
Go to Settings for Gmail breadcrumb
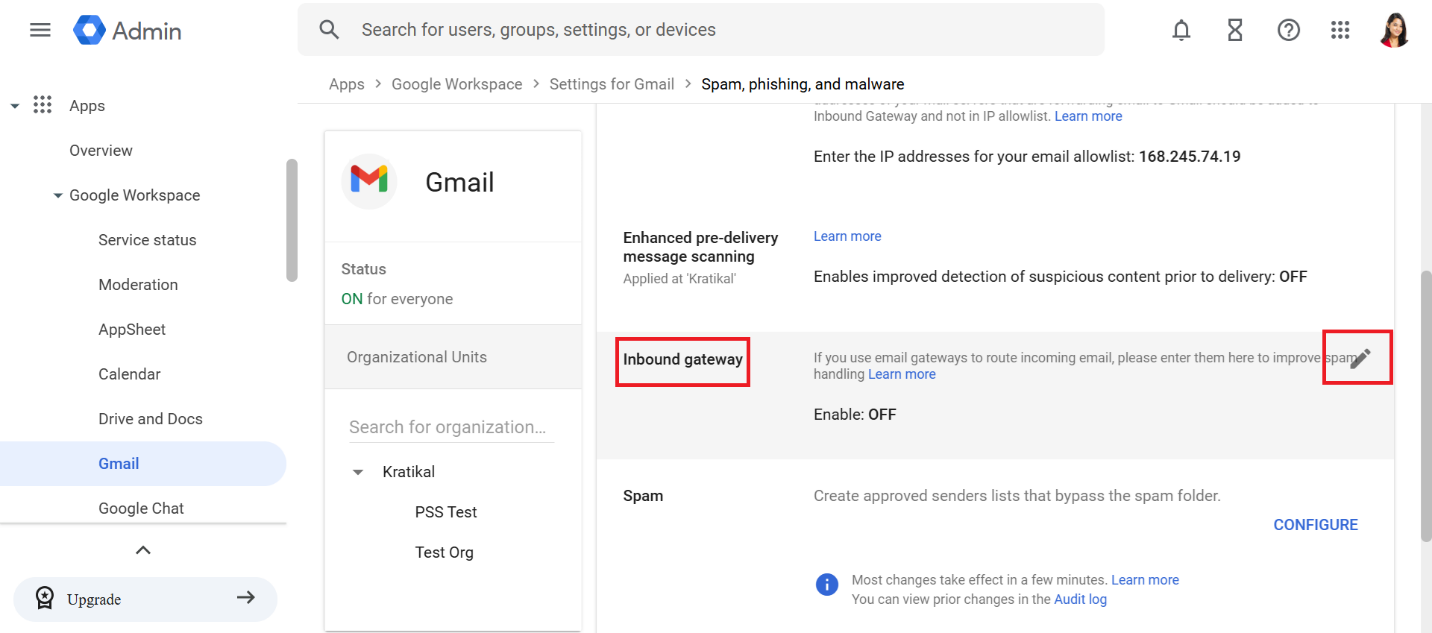point(612,84)
